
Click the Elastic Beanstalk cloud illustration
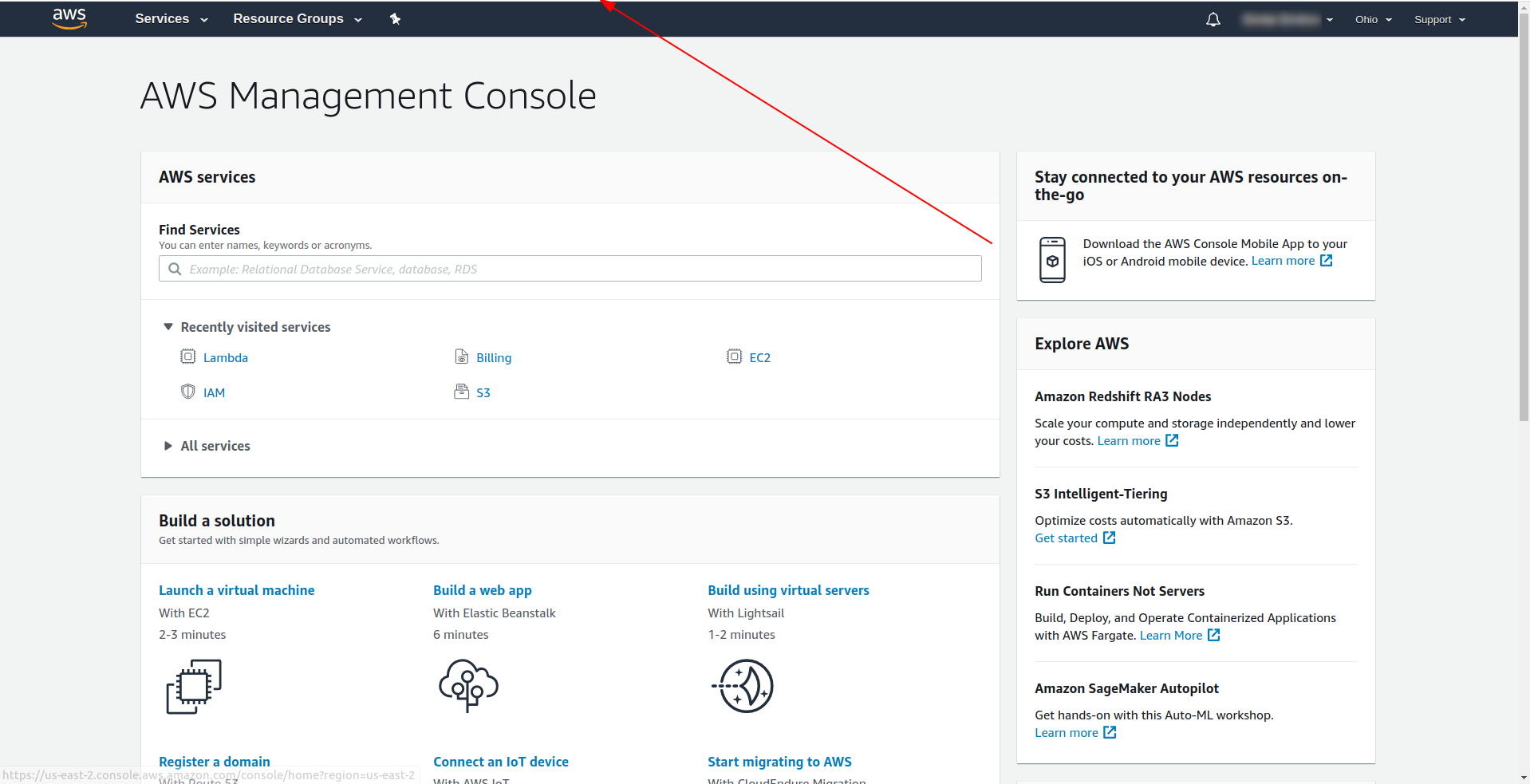[468, 685]
